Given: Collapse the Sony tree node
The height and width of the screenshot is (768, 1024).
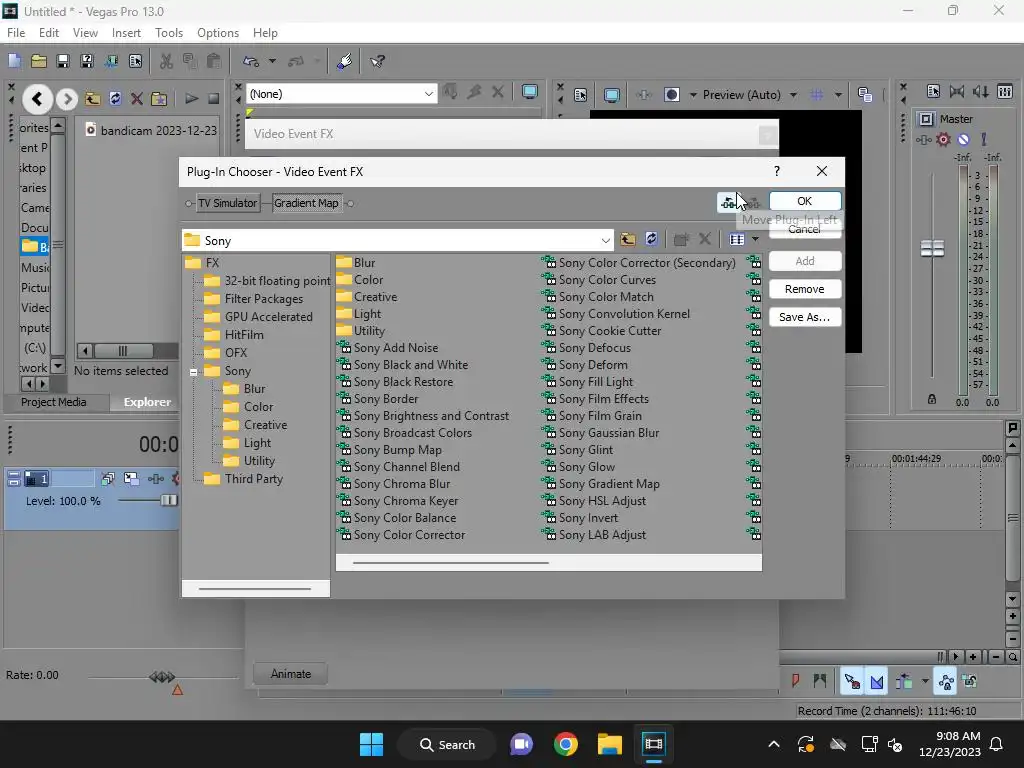Looking at the screenshot, I should coord(193,372).
